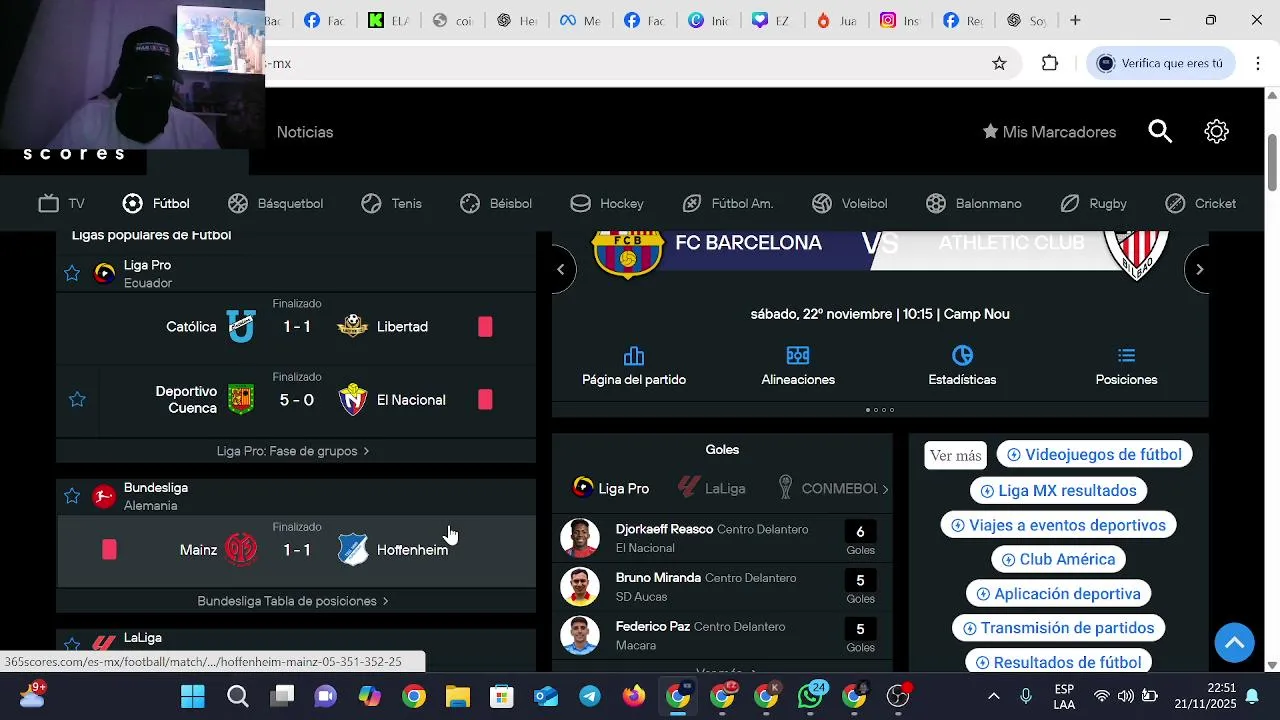Image resolution: width=1280 pixels, height=720 pixels.
Task: Select the Fútbol sport icon
Action: point(132,204)
